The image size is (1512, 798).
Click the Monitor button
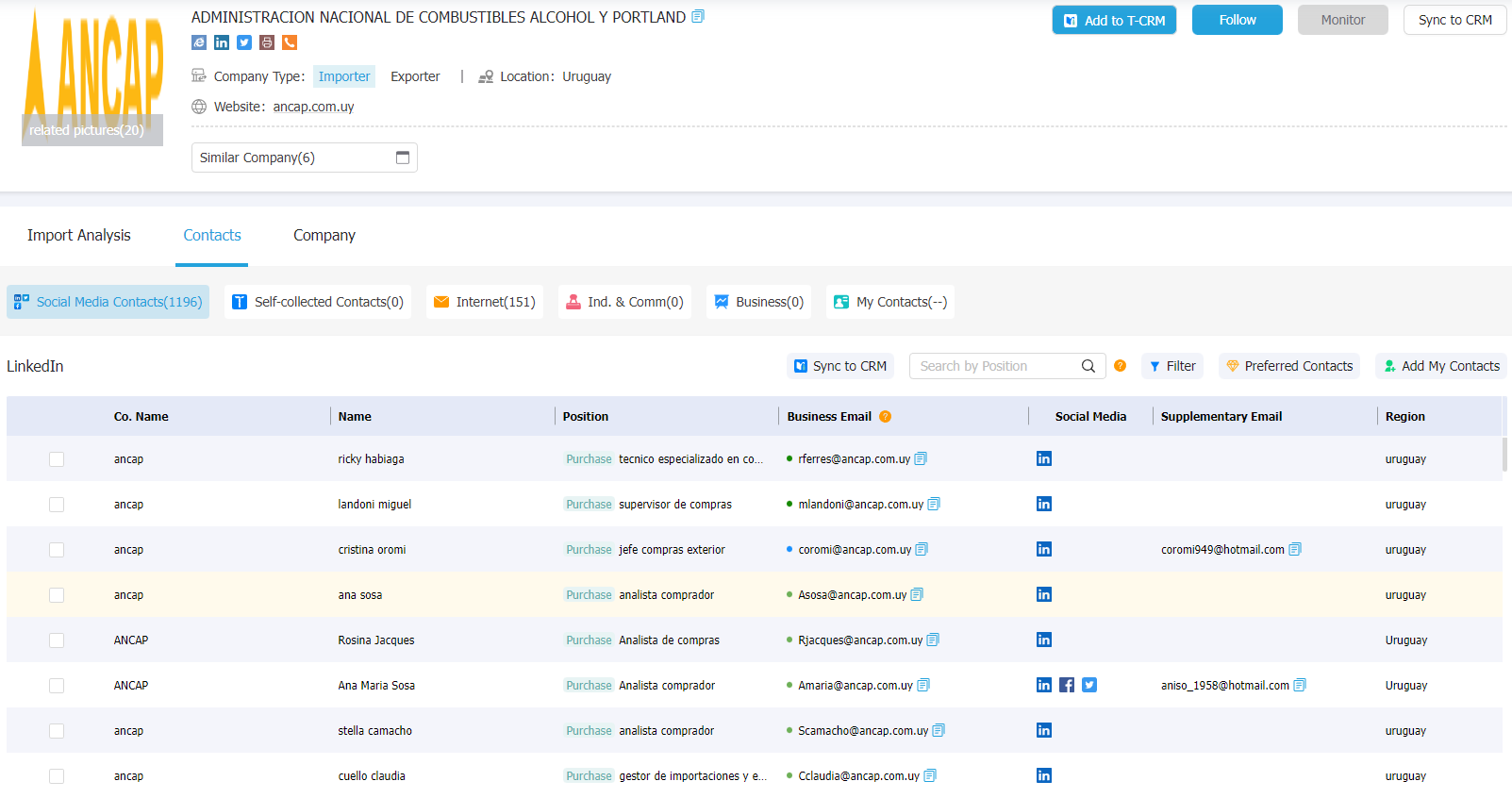pyautogui.click(x=1343, y=20)
